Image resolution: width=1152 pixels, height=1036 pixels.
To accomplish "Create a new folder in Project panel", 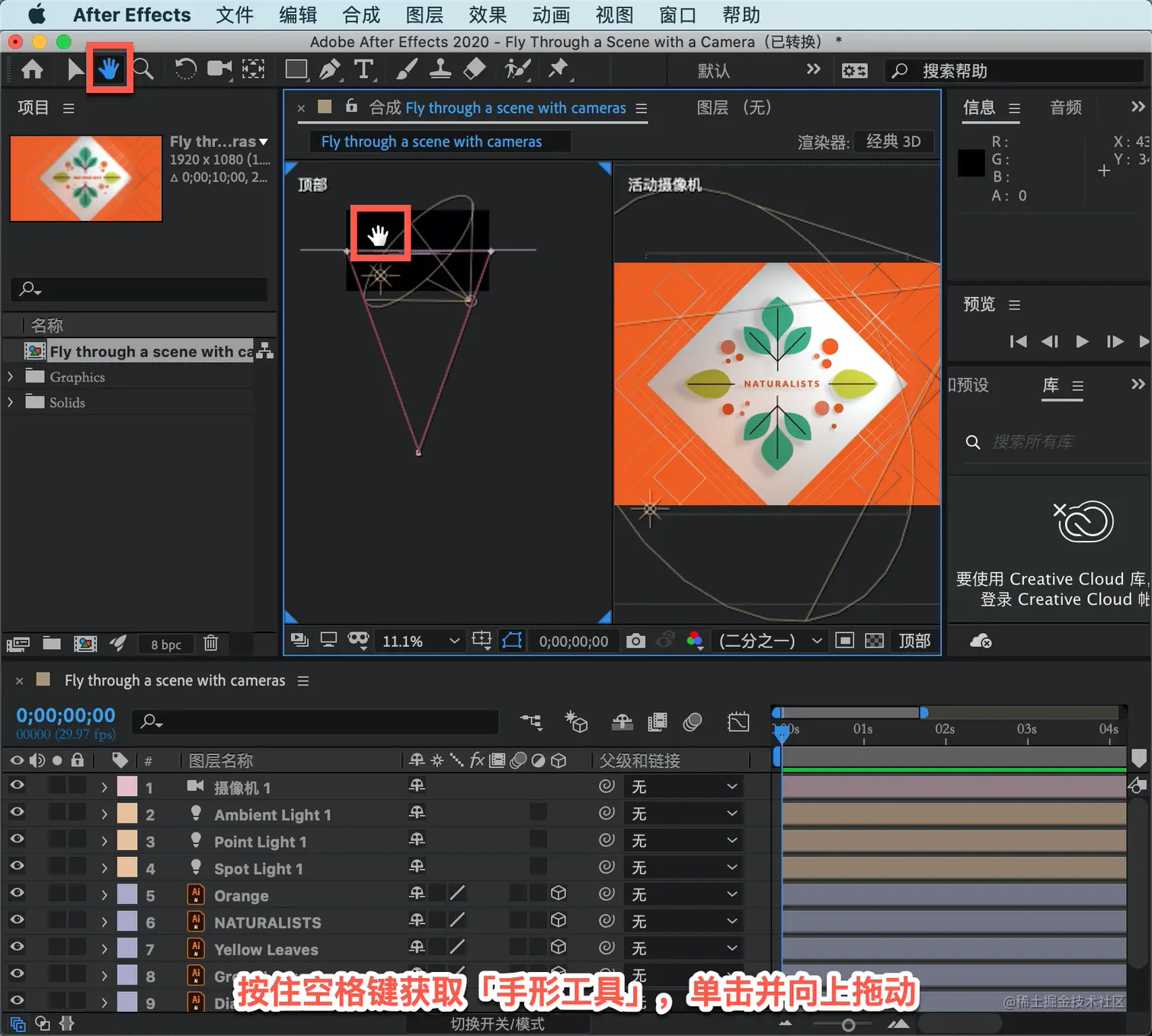I will (52, 644).
